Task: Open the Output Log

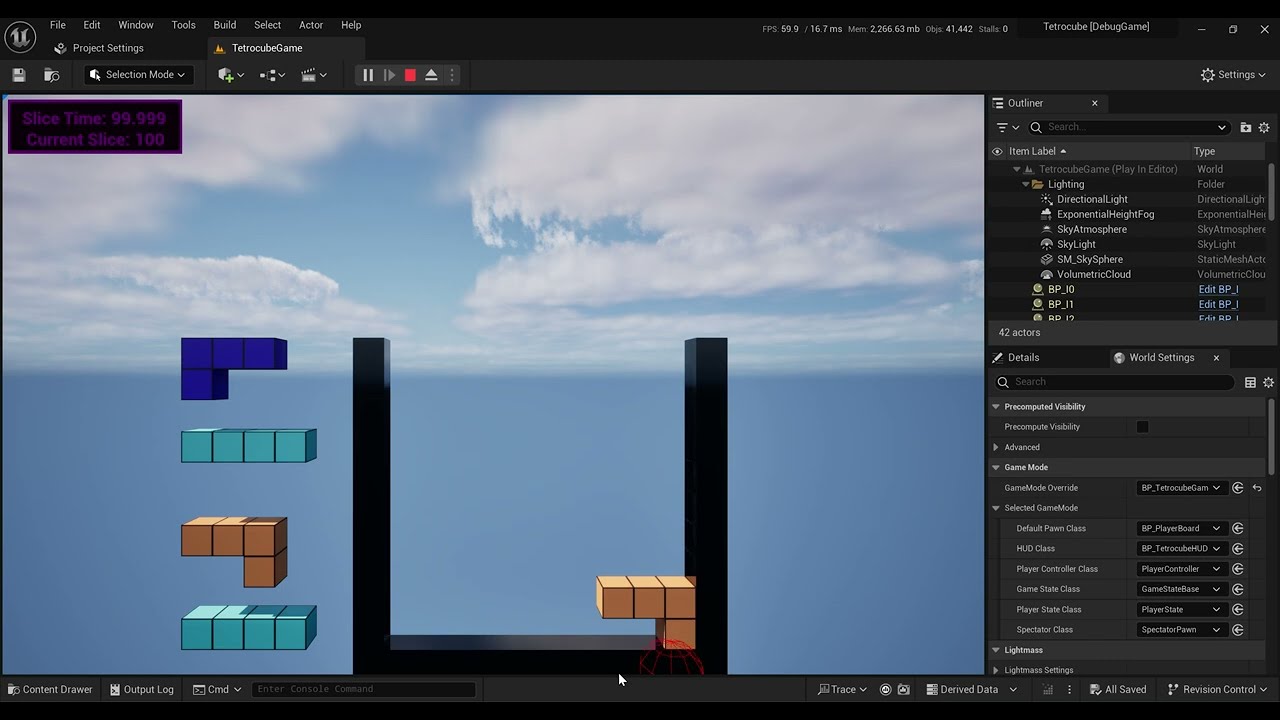Action: click(x=142, y=689)
